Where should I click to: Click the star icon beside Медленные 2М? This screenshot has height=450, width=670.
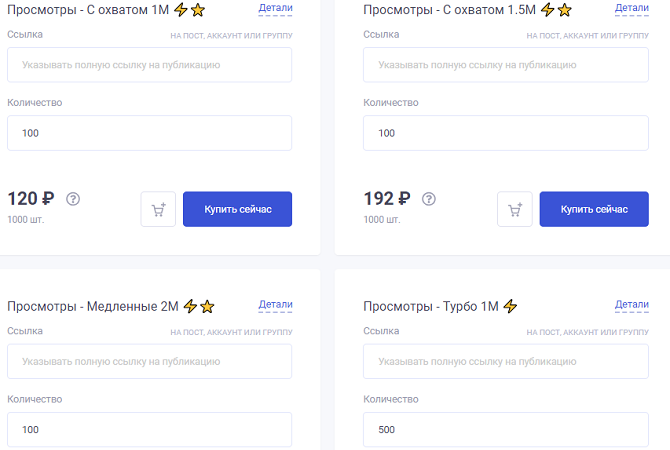(207, 306)
